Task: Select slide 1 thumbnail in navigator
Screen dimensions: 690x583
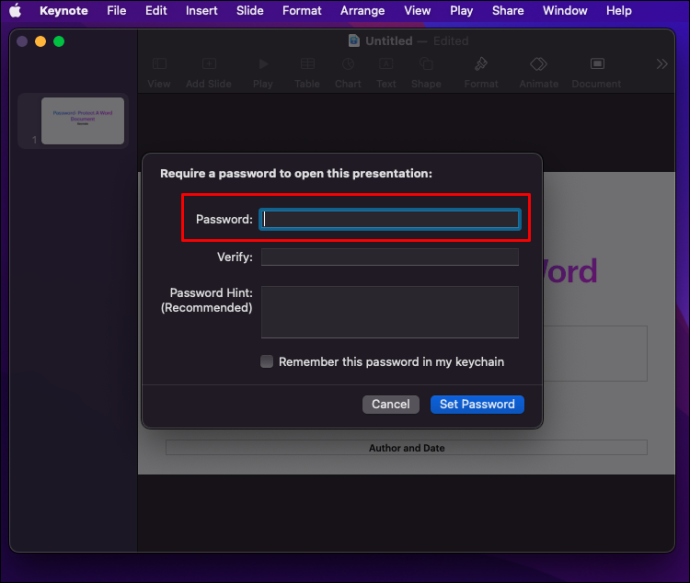Action: coord(82,121)
